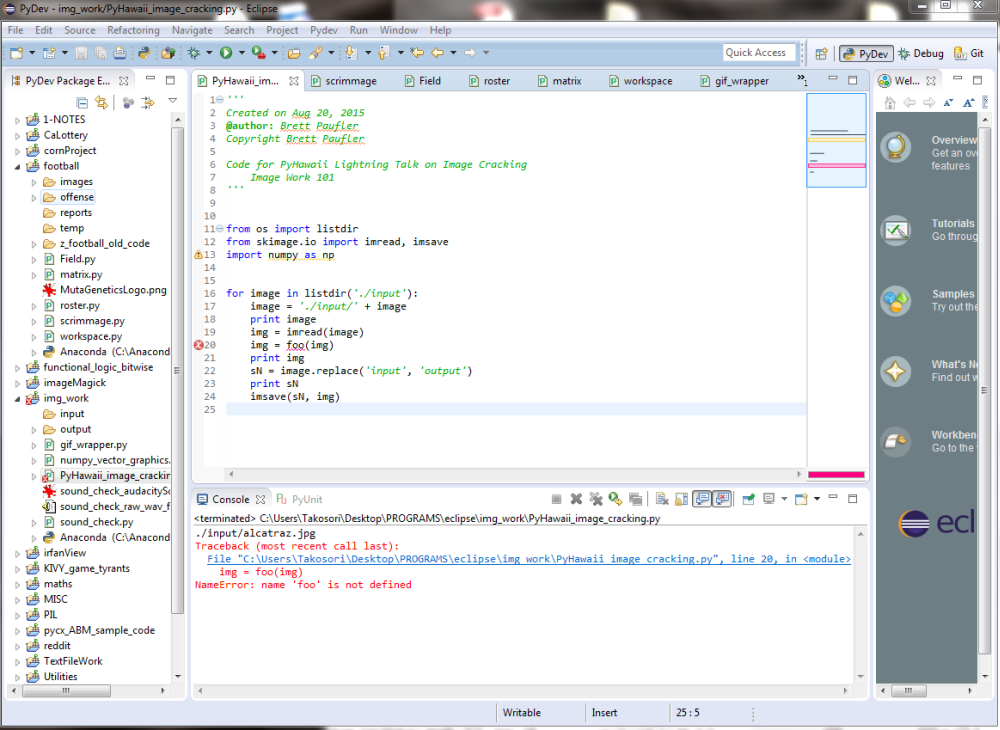Click the Open Console icon

coord(802,499)
